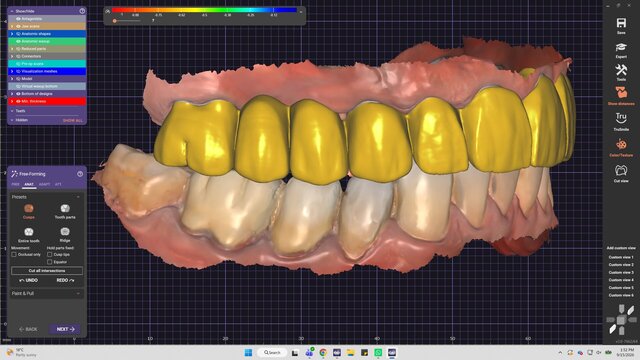Toggle visibility eye for Jaw scans
The width and height of the screenshot is (640, 360).
(x=18, y=26)
